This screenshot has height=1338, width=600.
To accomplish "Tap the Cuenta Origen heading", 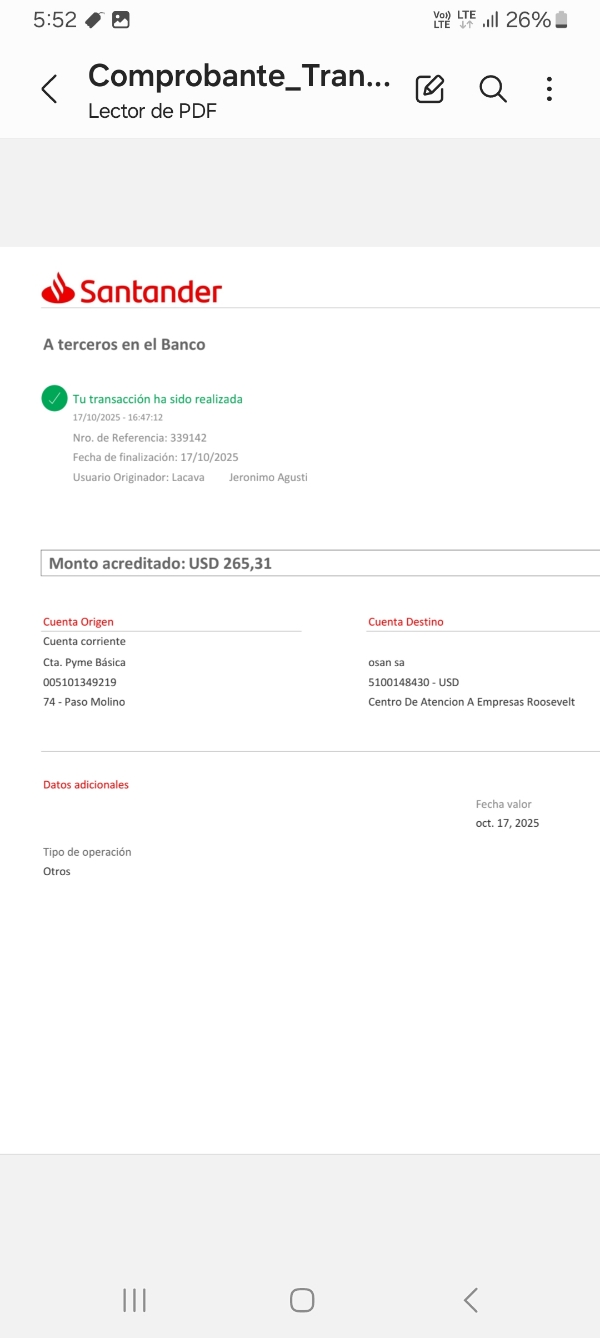I will click(78, 622).
